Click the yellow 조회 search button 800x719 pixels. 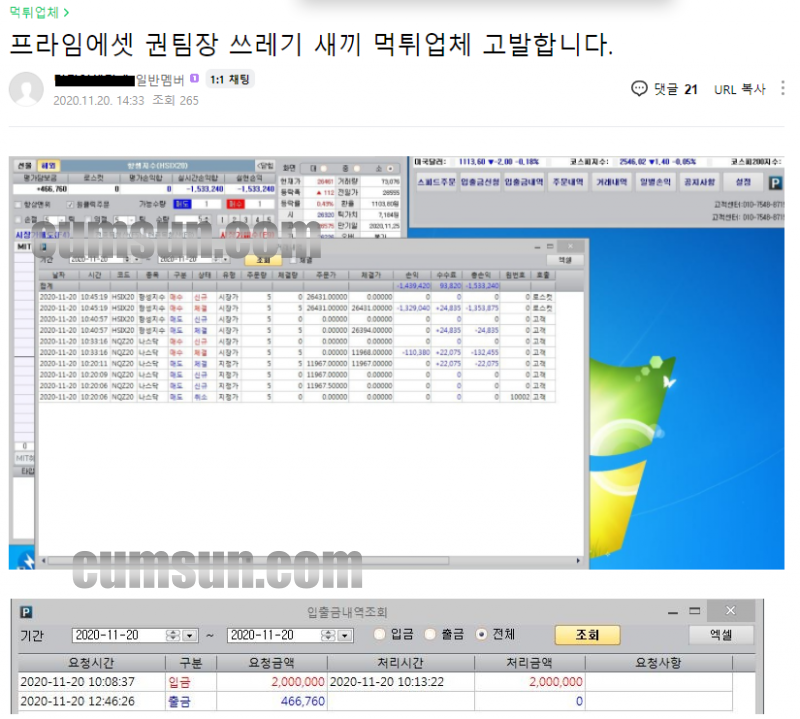587,635
